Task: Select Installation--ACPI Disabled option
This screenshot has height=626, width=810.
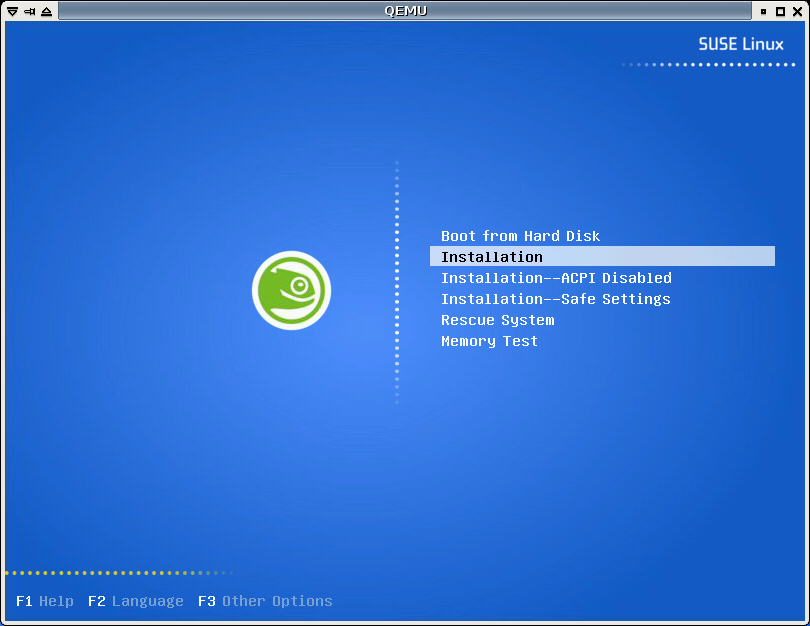Action: 556,278
